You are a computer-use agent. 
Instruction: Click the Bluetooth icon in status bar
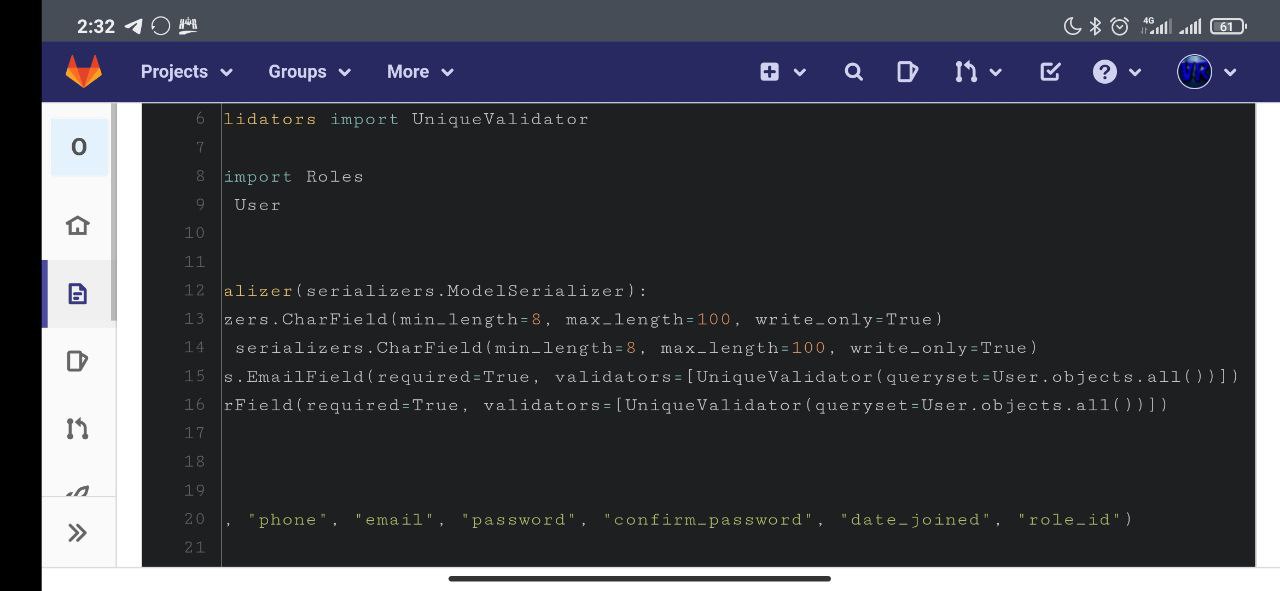tap(1095, 27)
